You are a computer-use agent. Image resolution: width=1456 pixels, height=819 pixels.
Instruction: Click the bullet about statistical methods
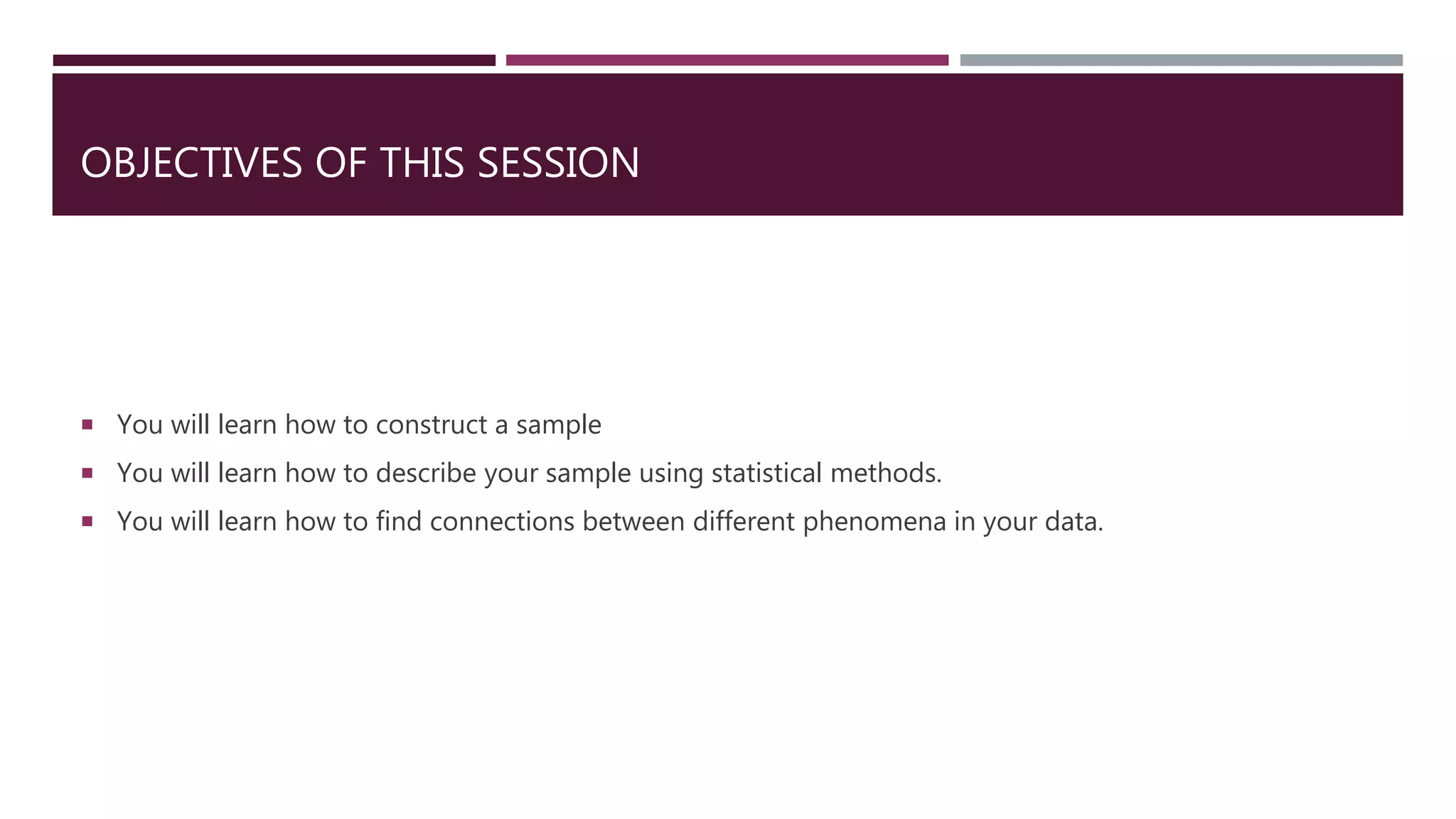pyautogui.click(x=529, y=473)
